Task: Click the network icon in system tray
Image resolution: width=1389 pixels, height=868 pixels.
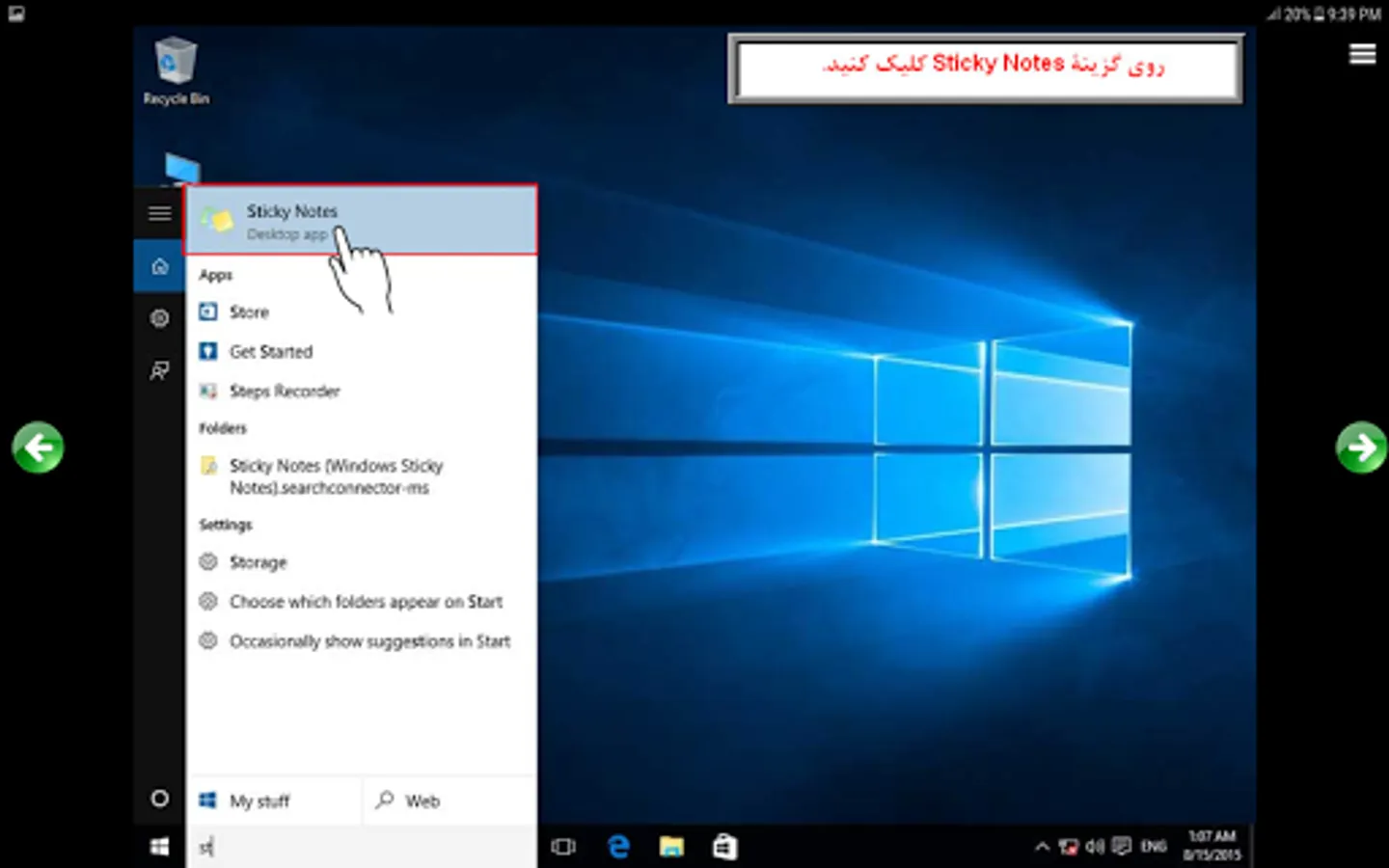Action: point(1069,847)
